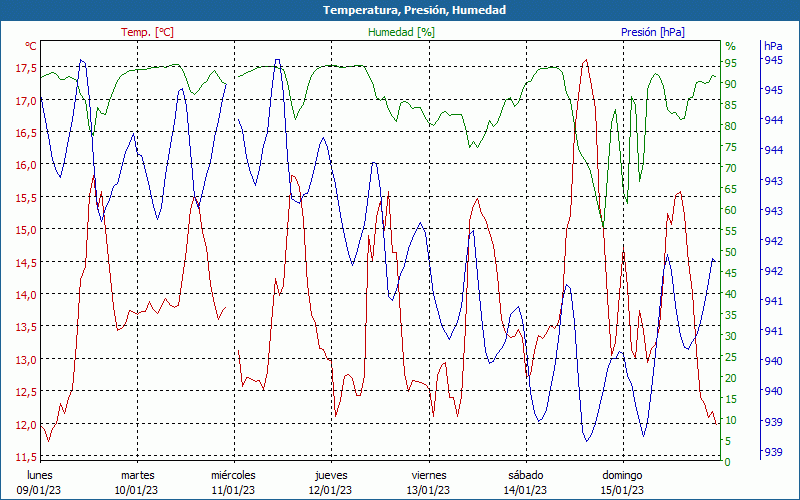Click green humidity axis value "90"
The height and width of the screenshot is (500, 800).
coord(731,84)
